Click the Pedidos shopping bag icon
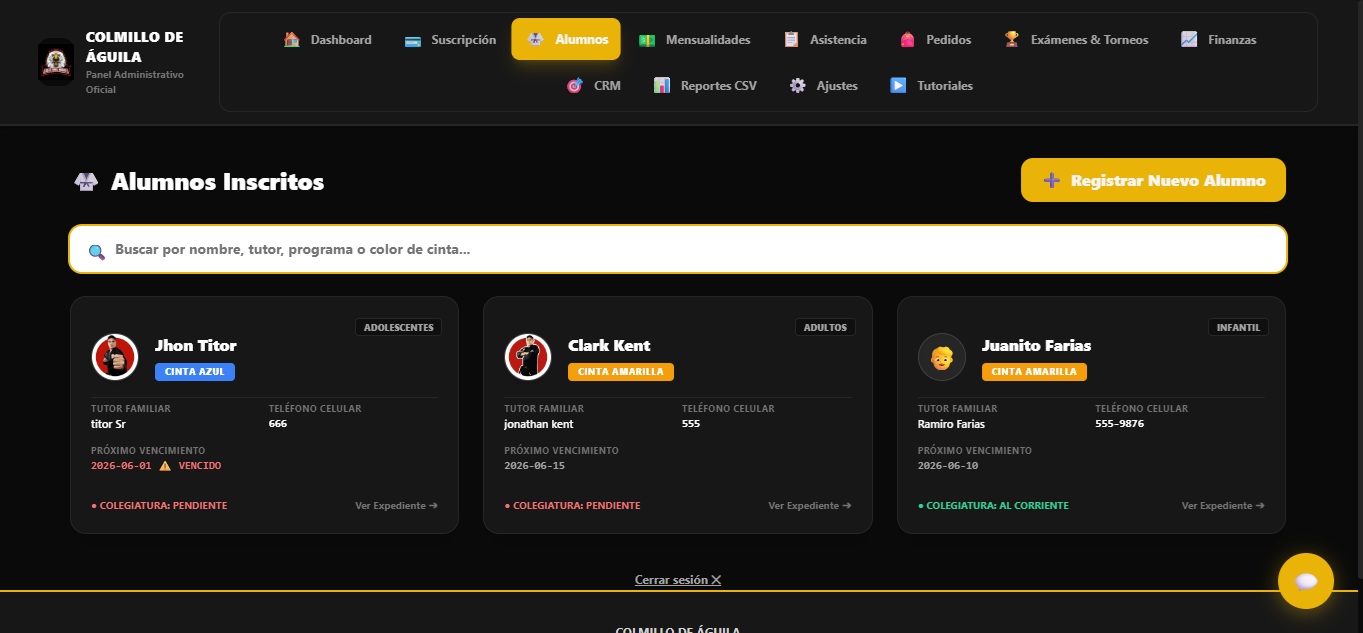The height and width of the screenshot is (633, 1363). point(907,40)
